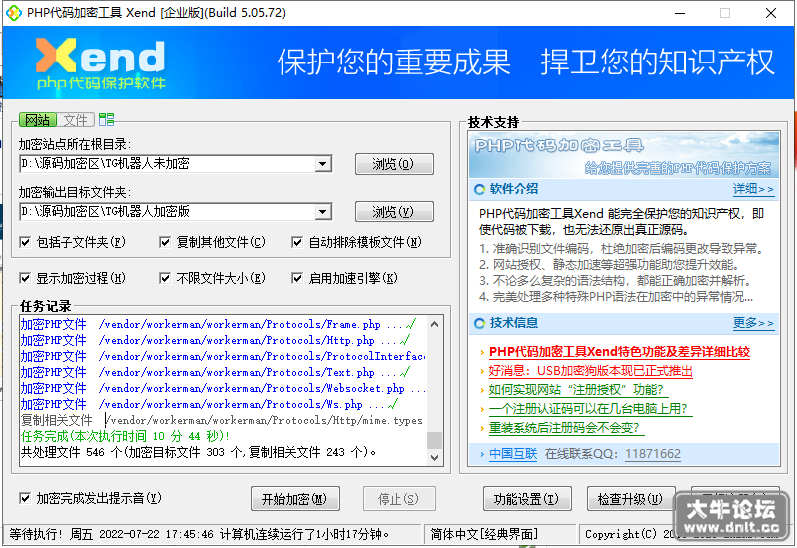Click the Xend logo in the banner
Image resolution: width=797 pixels, height=548 pixels.
[101, 64]
